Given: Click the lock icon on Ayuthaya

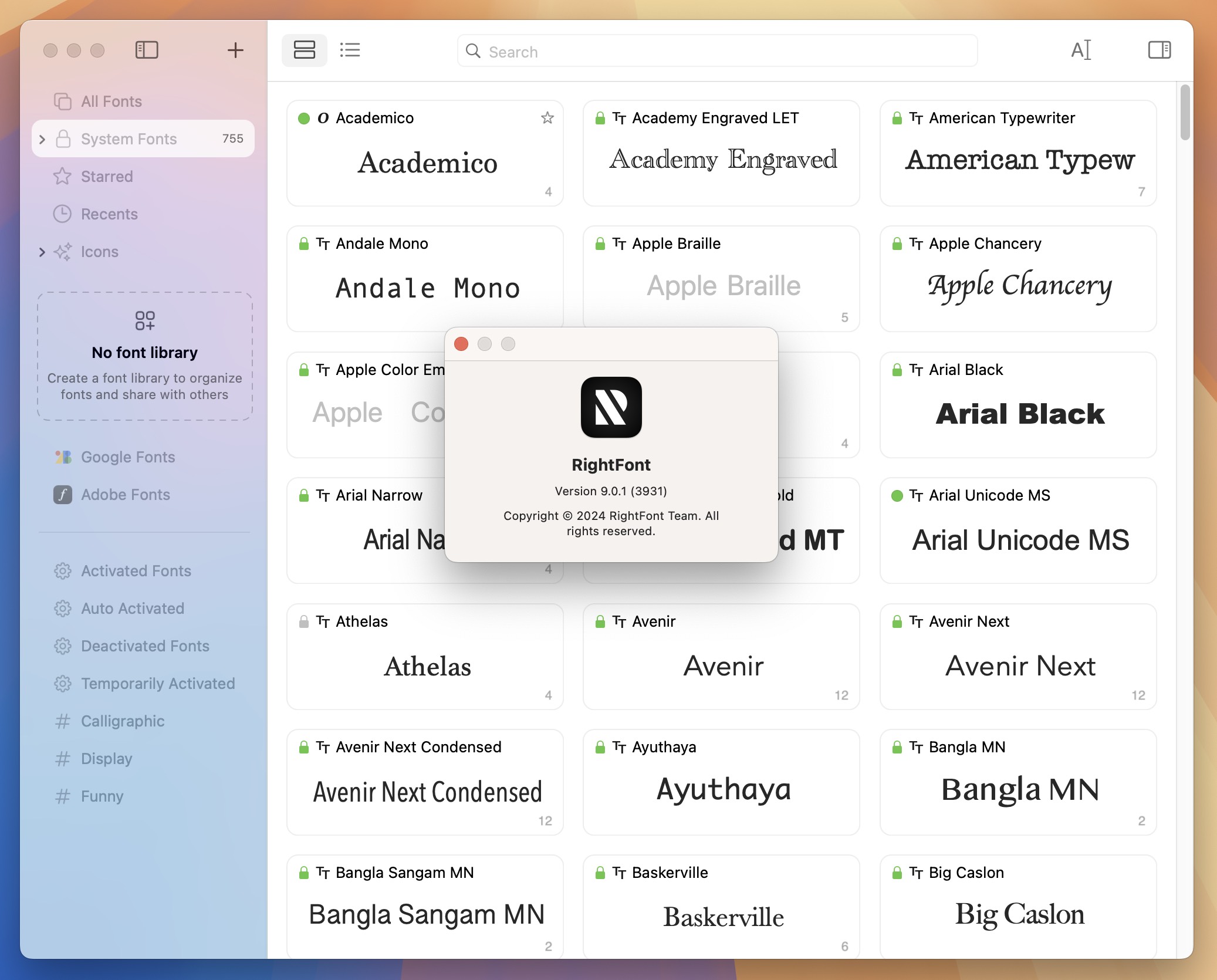Looking at the screenshot, I should 600,747.
